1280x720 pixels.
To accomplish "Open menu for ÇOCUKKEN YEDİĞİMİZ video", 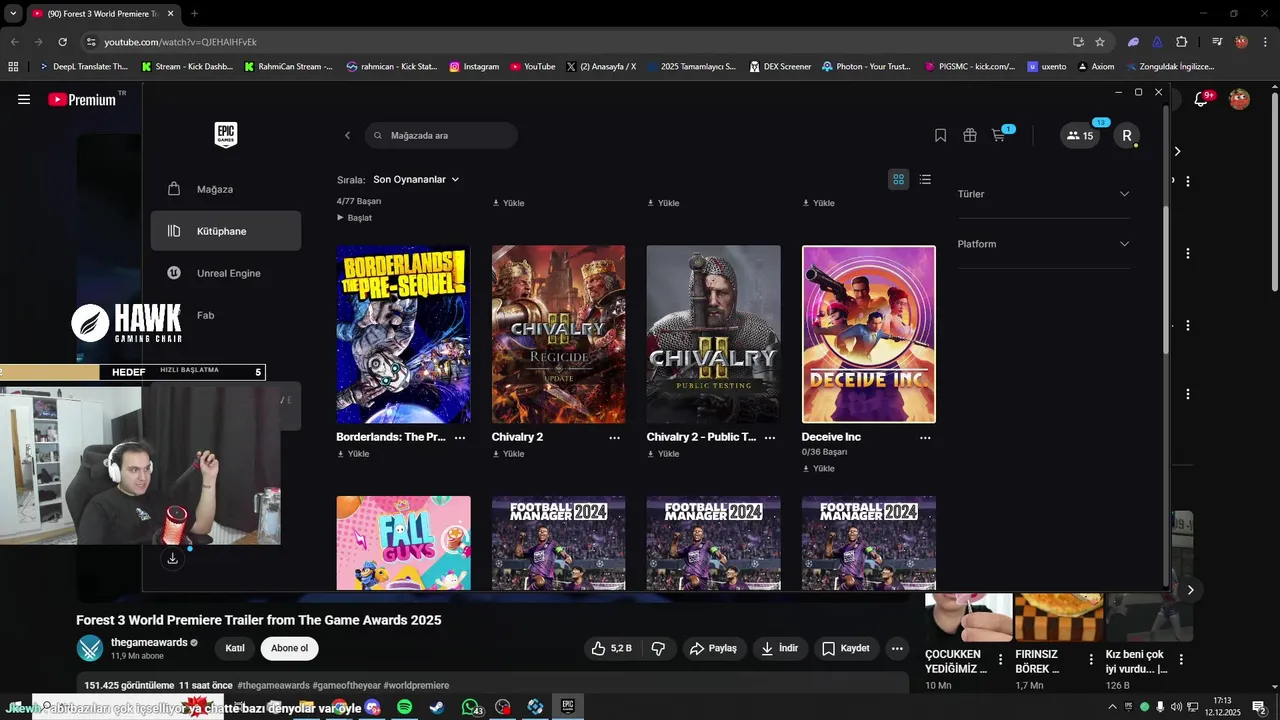I will (1000, 660).
